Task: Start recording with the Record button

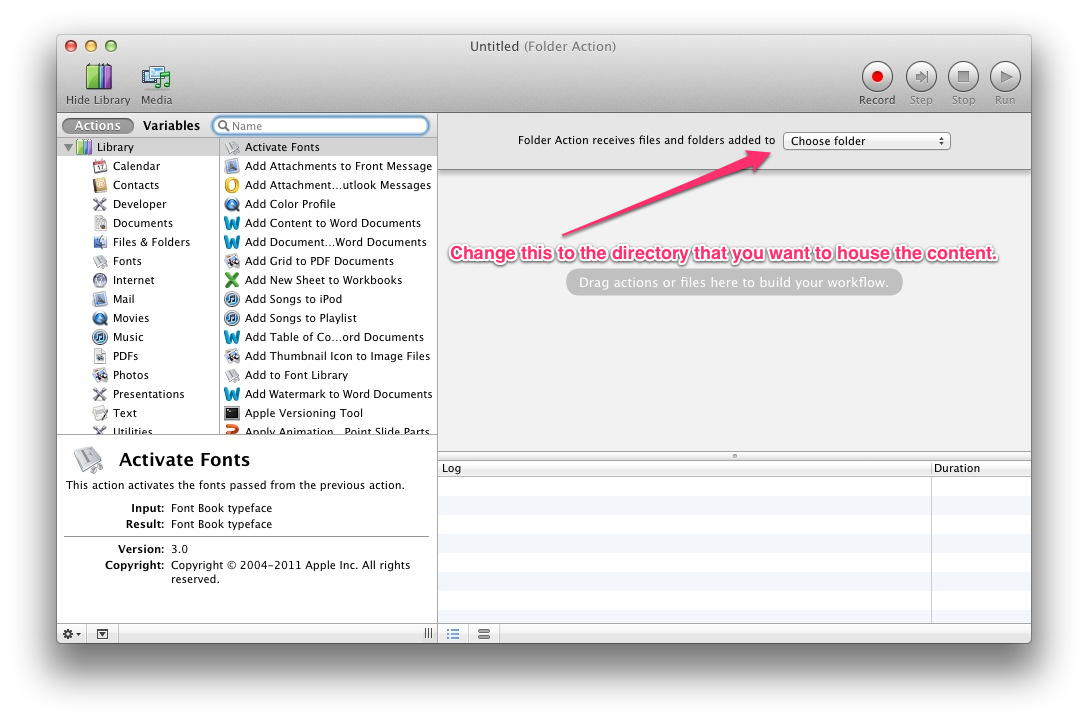Action: pyautogui.click(x=877, y=76)
